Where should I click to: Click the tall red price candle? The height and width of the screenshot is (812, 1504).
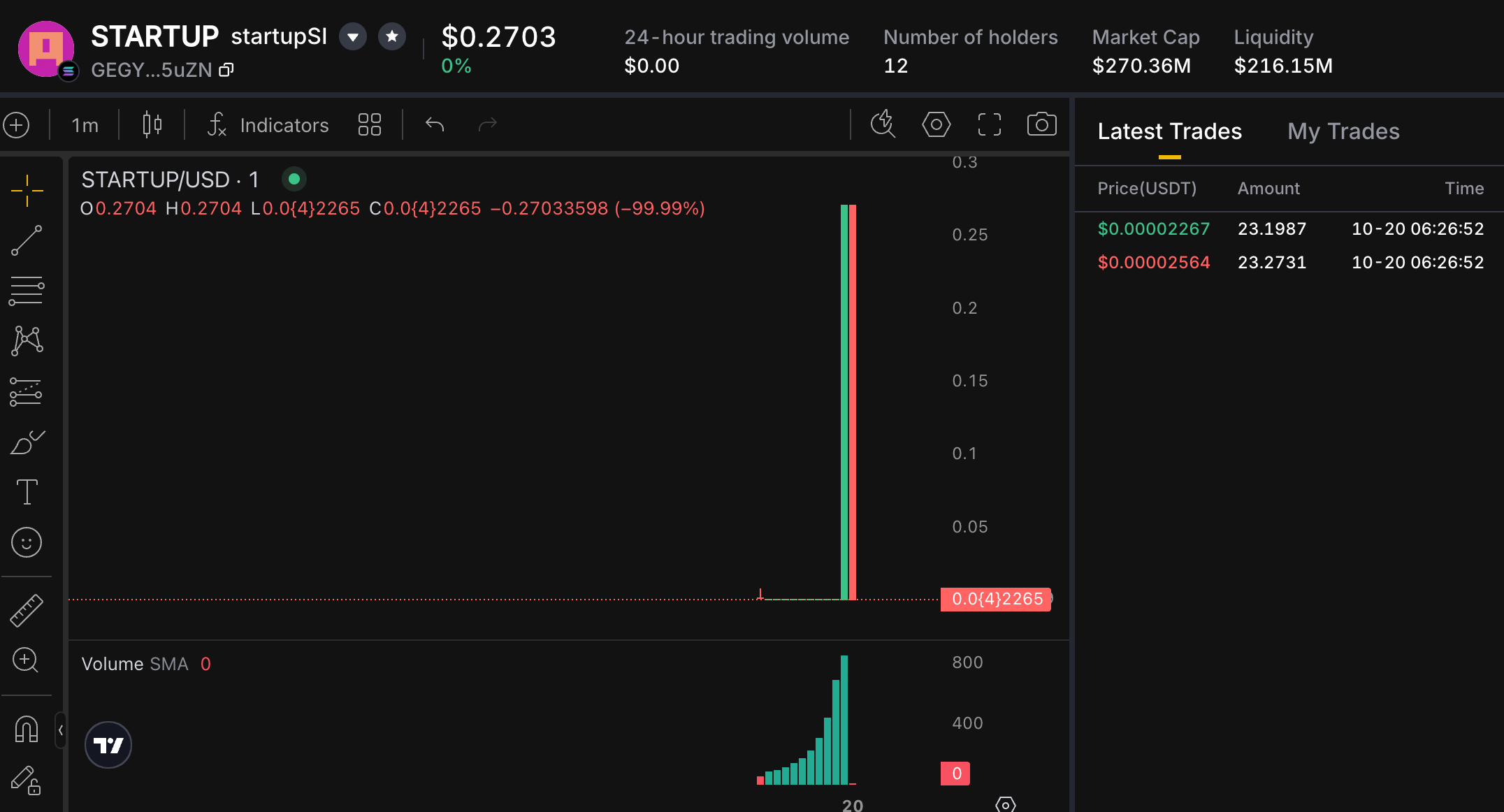(853, 402)
